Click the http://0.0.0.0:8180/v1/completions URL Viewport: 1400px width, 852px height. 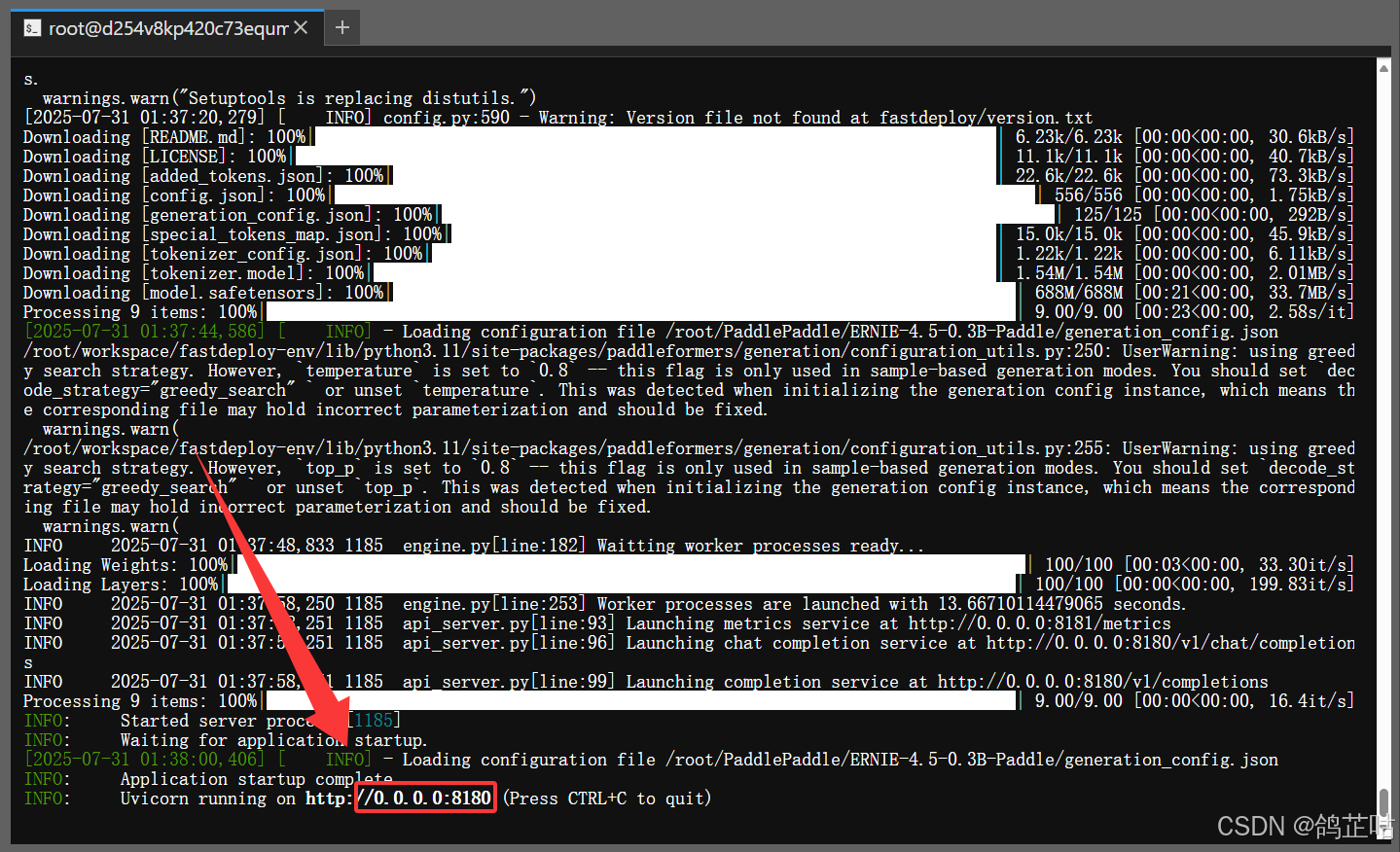pyautogui.click(x=1102, y=682)
